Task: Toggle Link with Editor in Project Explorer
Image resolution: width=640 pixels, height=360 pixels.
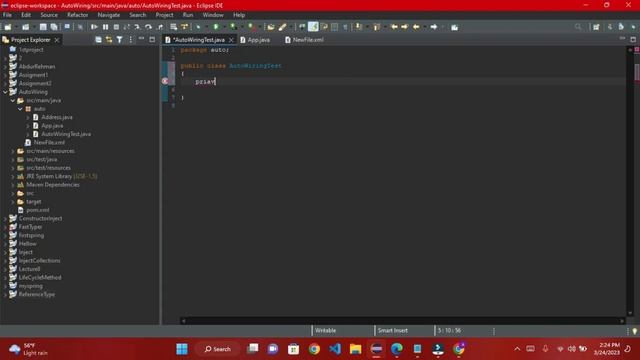Action: tap(109, 40)
